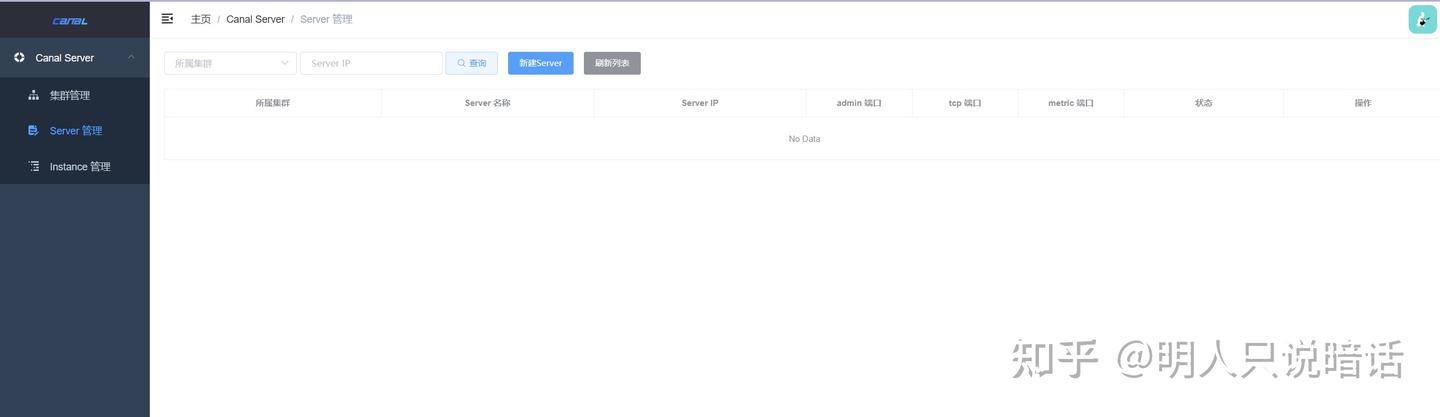The image size is (1440, 417).
Task: Click the Server IP column header
Action: tap(700, 103)
